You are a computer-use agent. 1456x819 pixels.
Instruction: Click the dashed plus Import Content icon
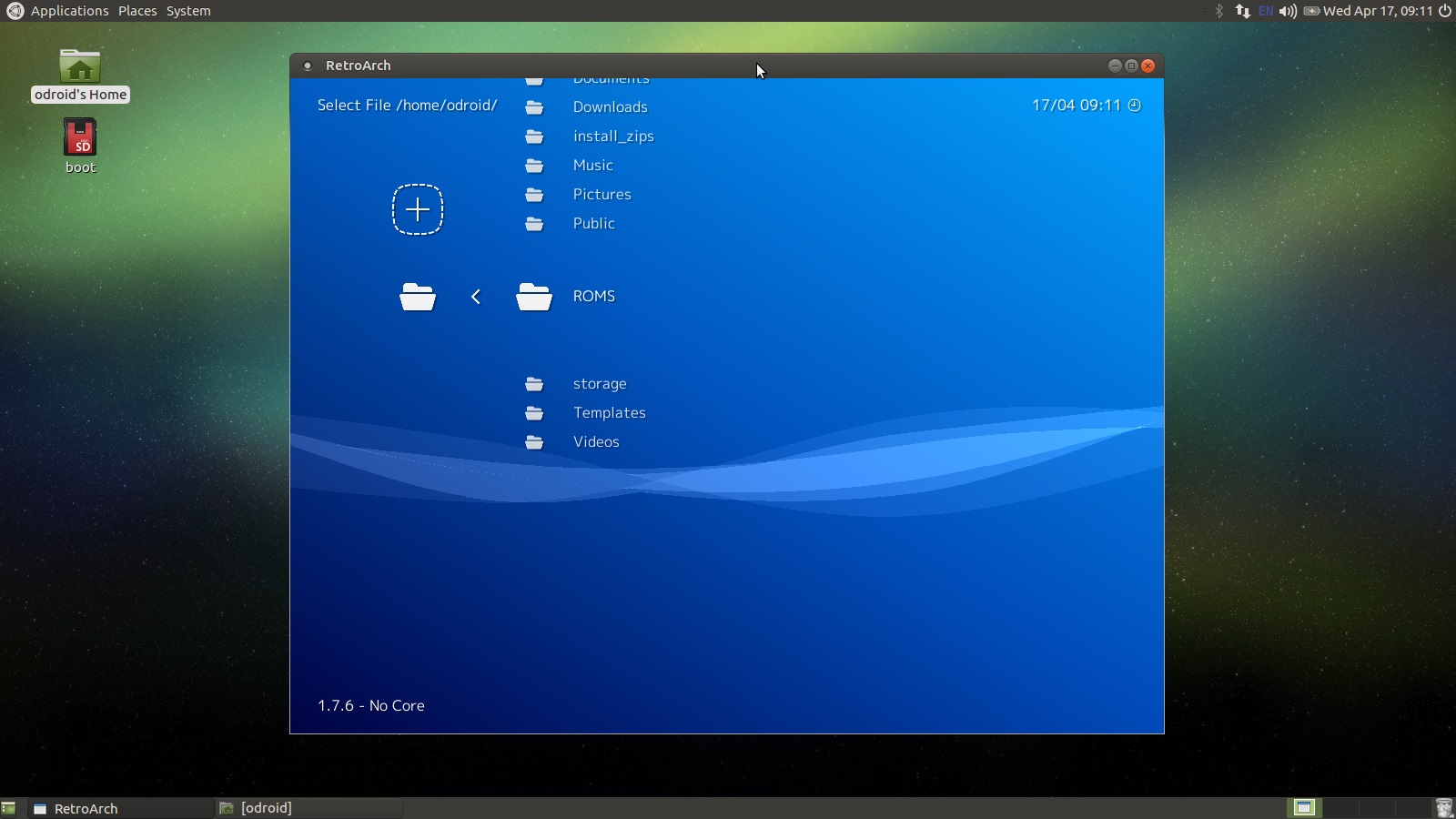pos(418,209)
